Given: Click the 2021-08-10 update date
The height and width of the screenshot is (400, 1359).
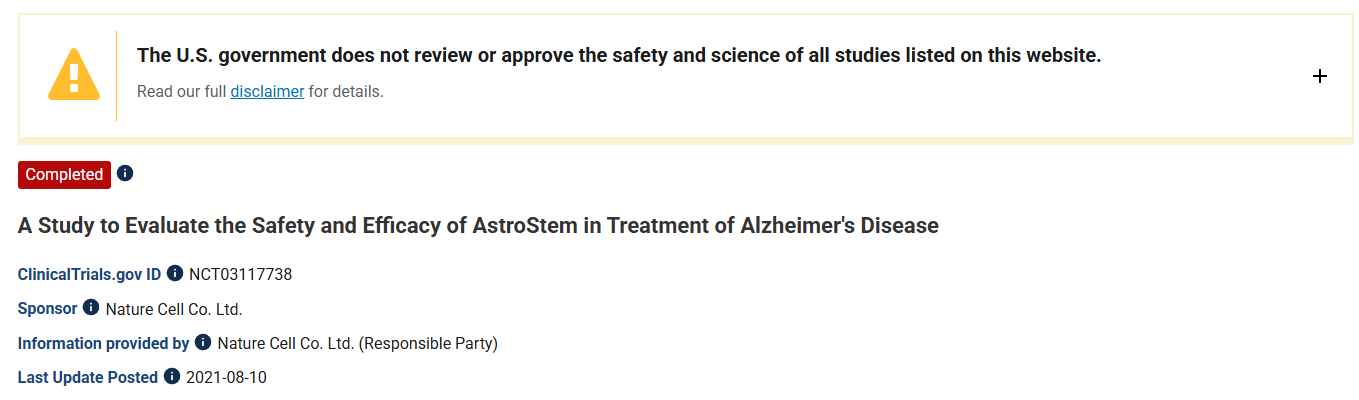Looking at the screenshot, I should 226,378.
